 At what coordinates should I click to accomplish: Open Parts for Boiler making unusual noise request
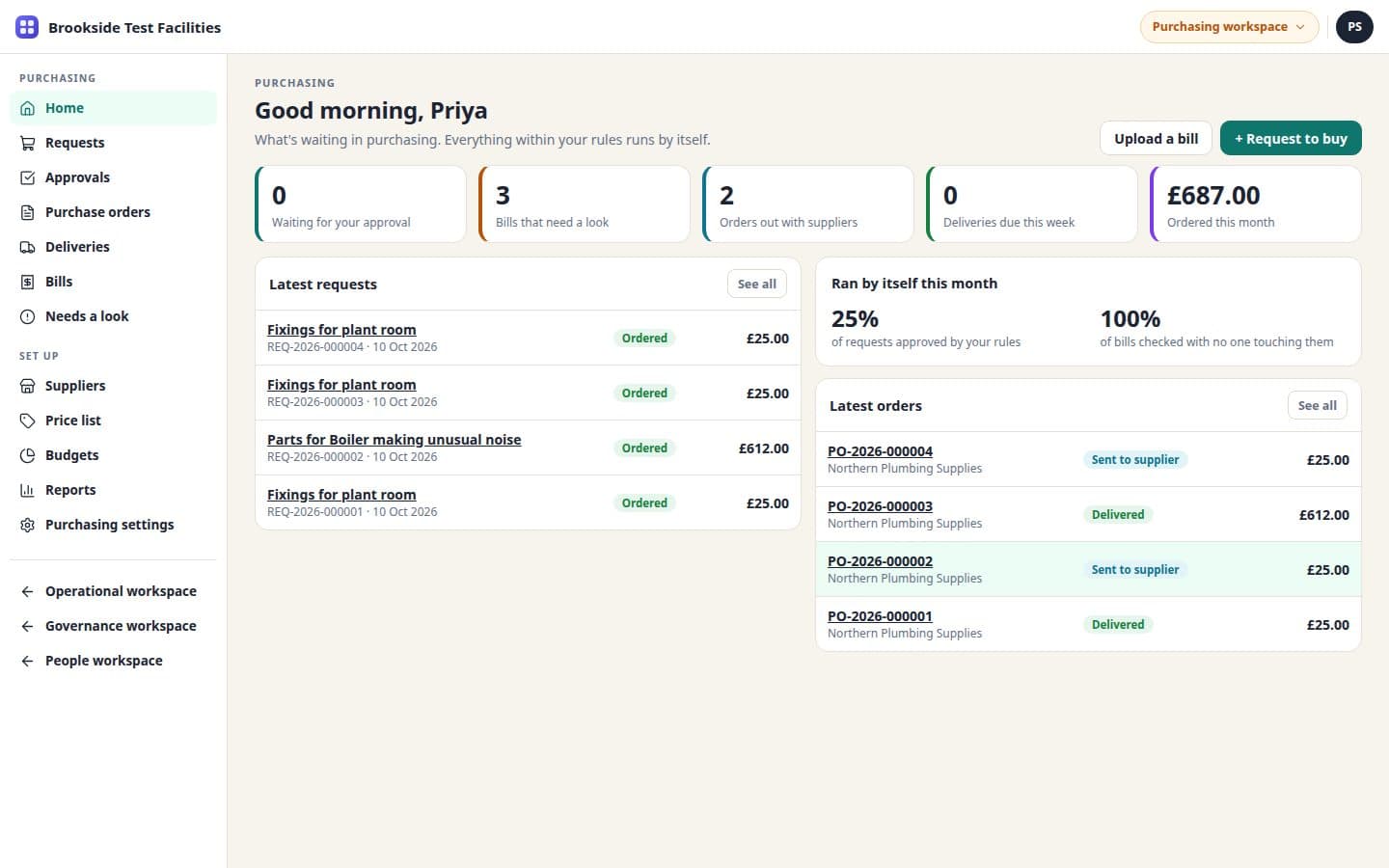(394, 440)
